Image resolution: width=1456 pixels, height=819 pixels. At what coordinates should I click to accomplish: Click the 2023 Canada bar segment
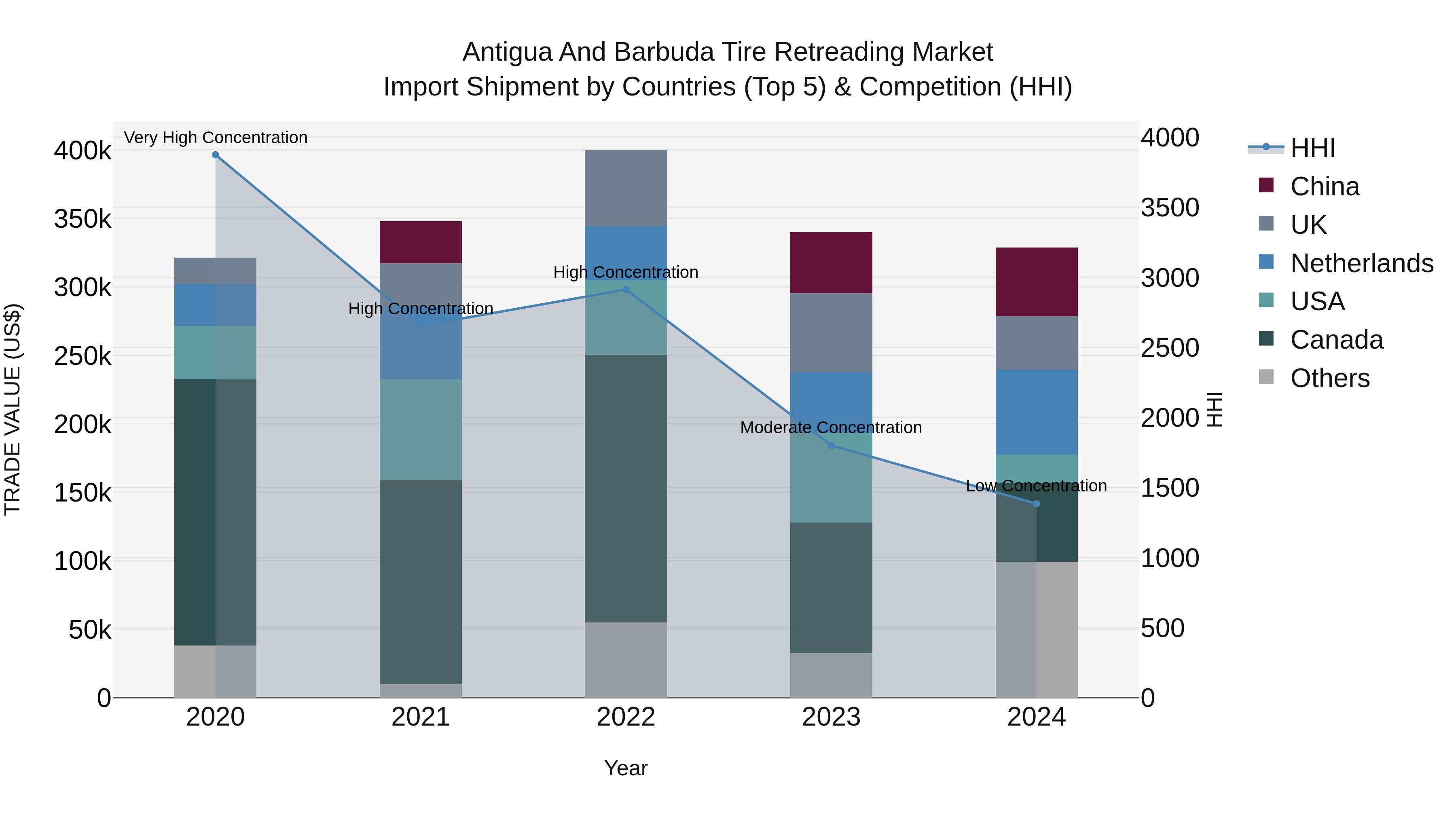pos(832,588)
